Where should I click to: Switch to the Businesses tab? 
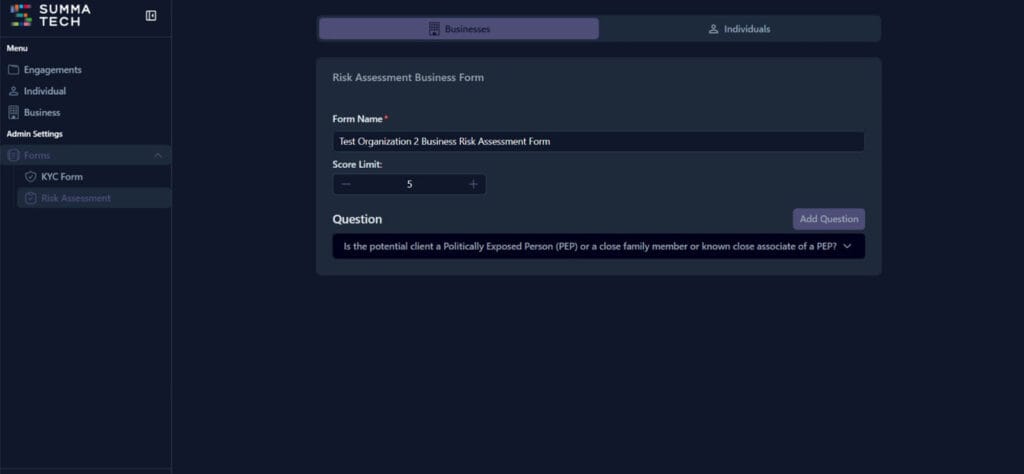tap(459, 29)
